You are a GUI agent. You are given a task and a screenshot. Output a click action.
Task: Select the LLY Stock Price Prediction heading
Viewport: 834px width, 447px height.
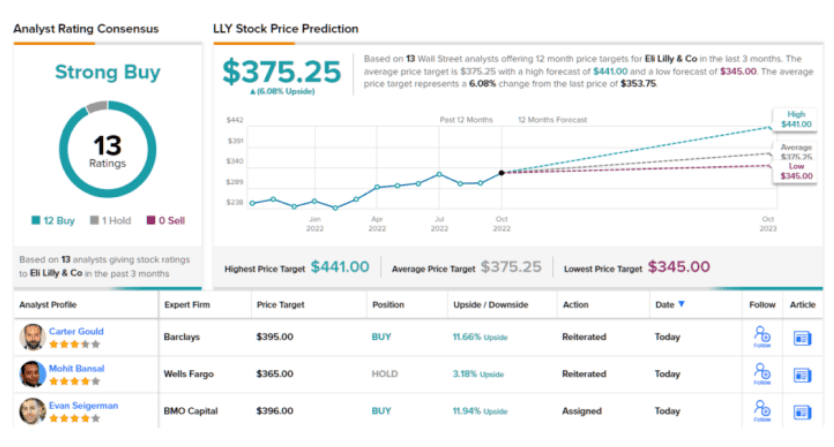(x=286, y=29)
